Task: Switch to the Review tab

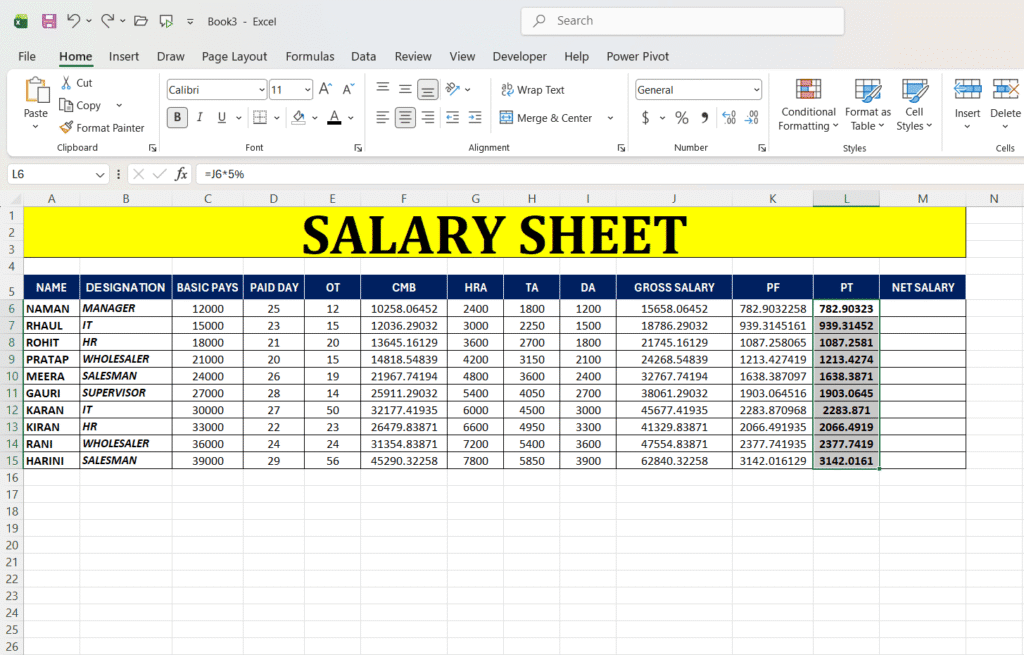Action: tap(413, 57)
